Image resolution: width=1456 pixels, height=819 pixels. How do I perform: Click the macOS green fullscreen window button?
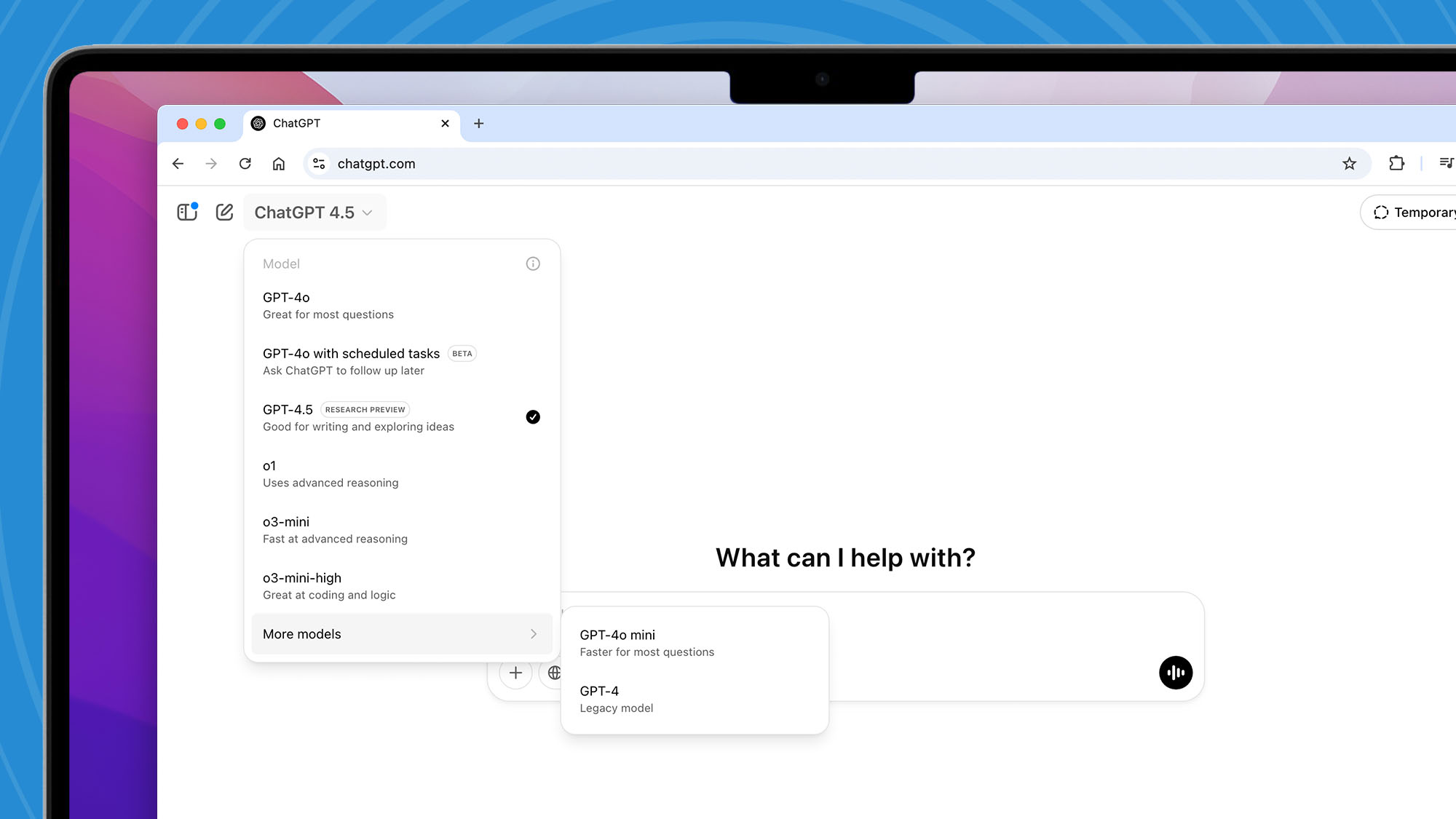220,124
